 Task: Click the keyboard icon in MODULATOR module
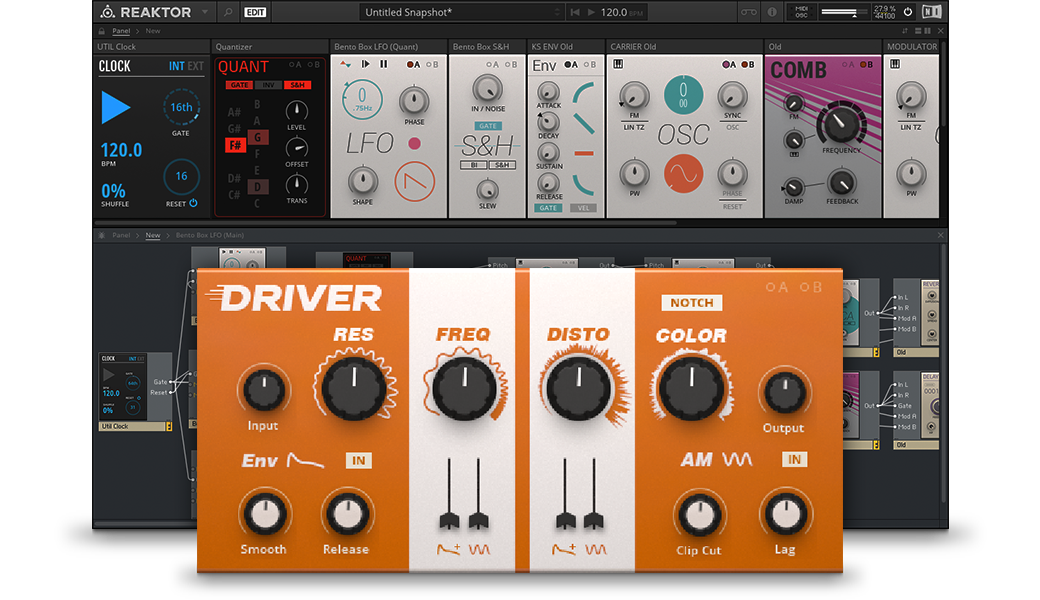[895, 64]
